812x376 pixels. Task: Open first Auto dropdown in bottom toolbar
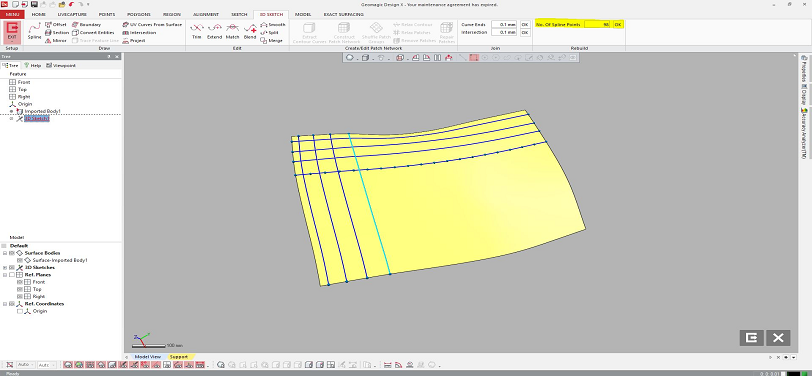coord(25,365)
